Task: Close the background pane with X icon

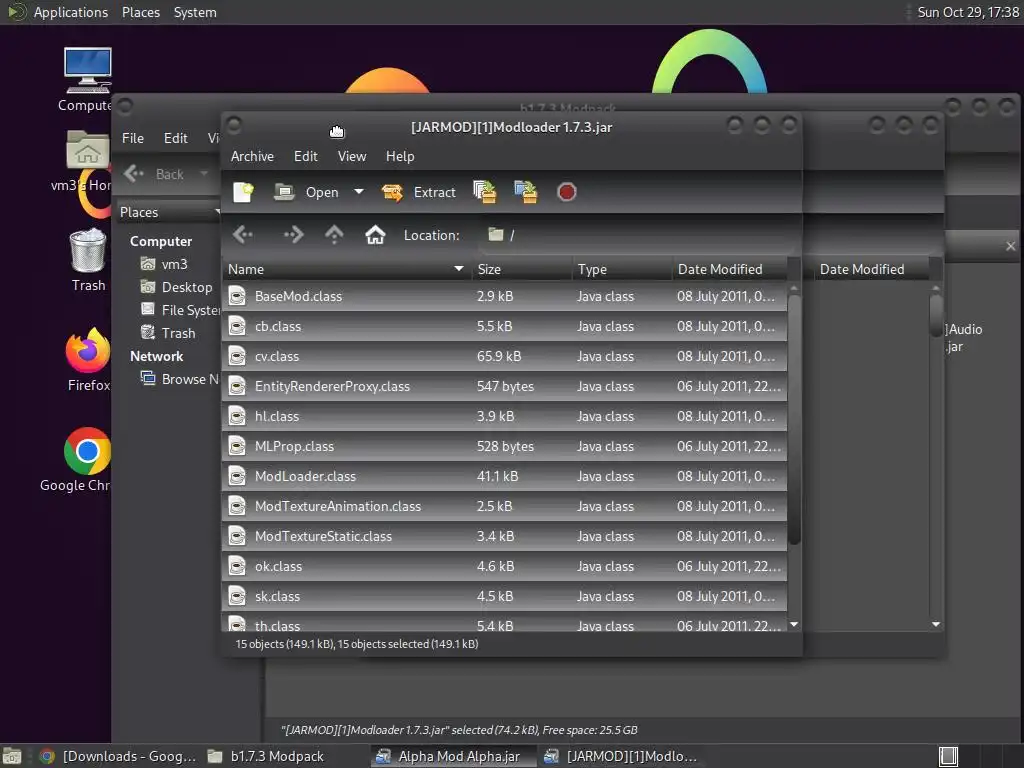Action: tap(1010, 246)
